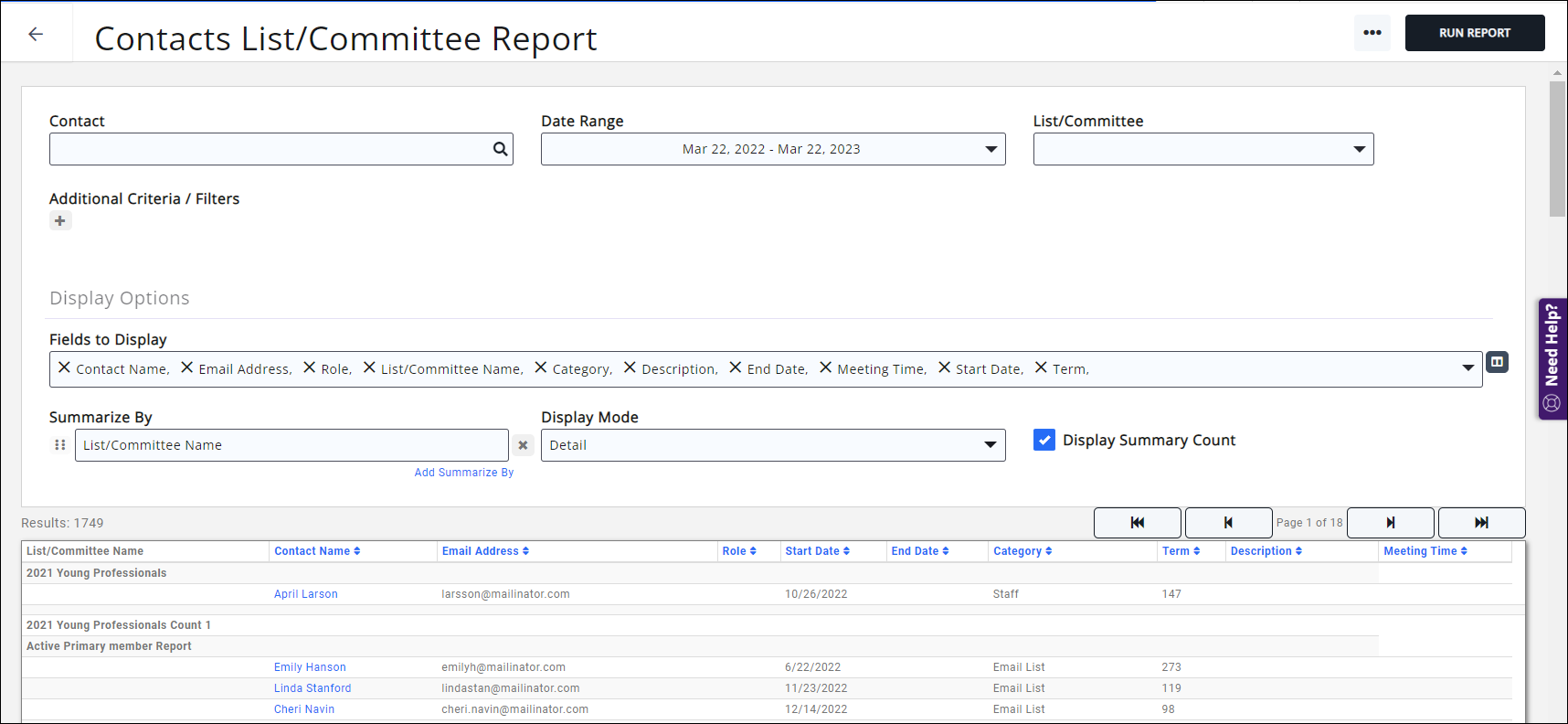
Task: Open the field column chooser icon
Action: pos(1497,362)
